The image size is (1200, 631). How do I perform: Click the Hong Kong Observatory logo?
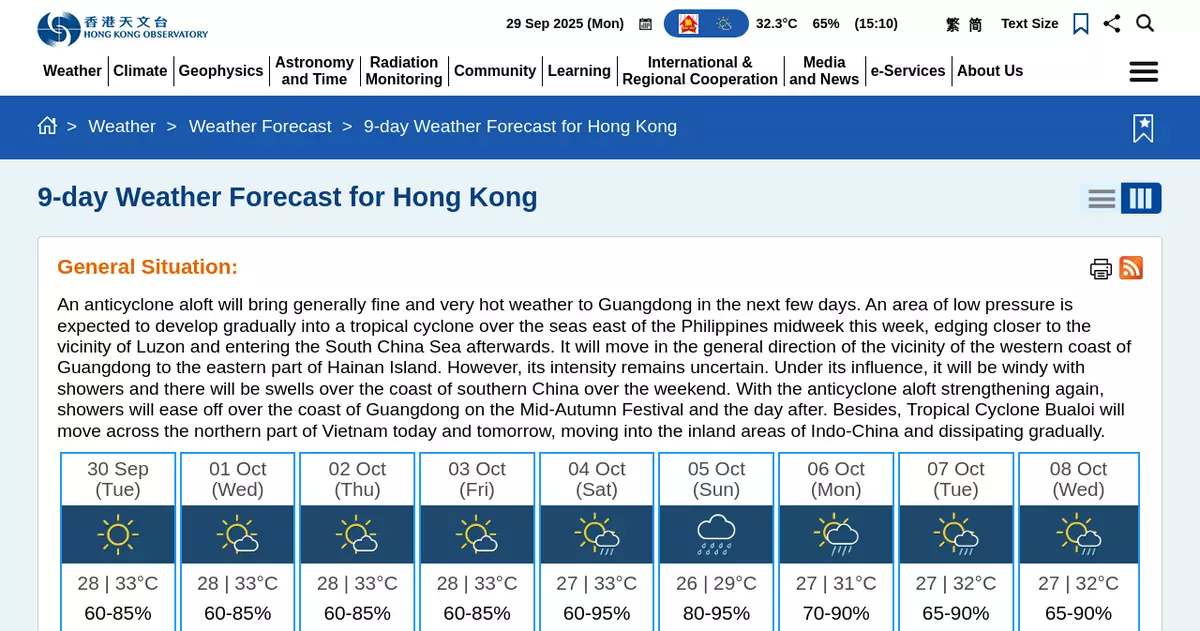tap(122, 28)
